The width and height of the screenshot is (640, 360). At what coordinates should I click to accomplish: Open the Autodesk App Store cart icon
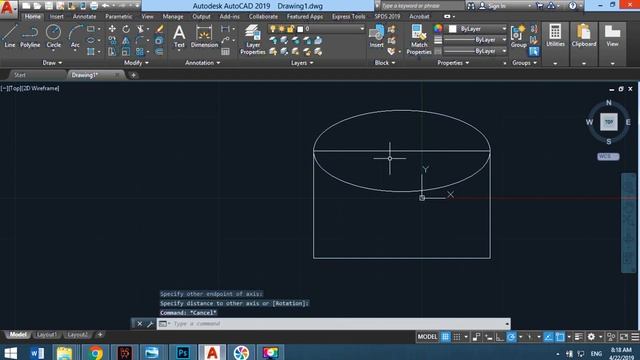coord(539,6)
